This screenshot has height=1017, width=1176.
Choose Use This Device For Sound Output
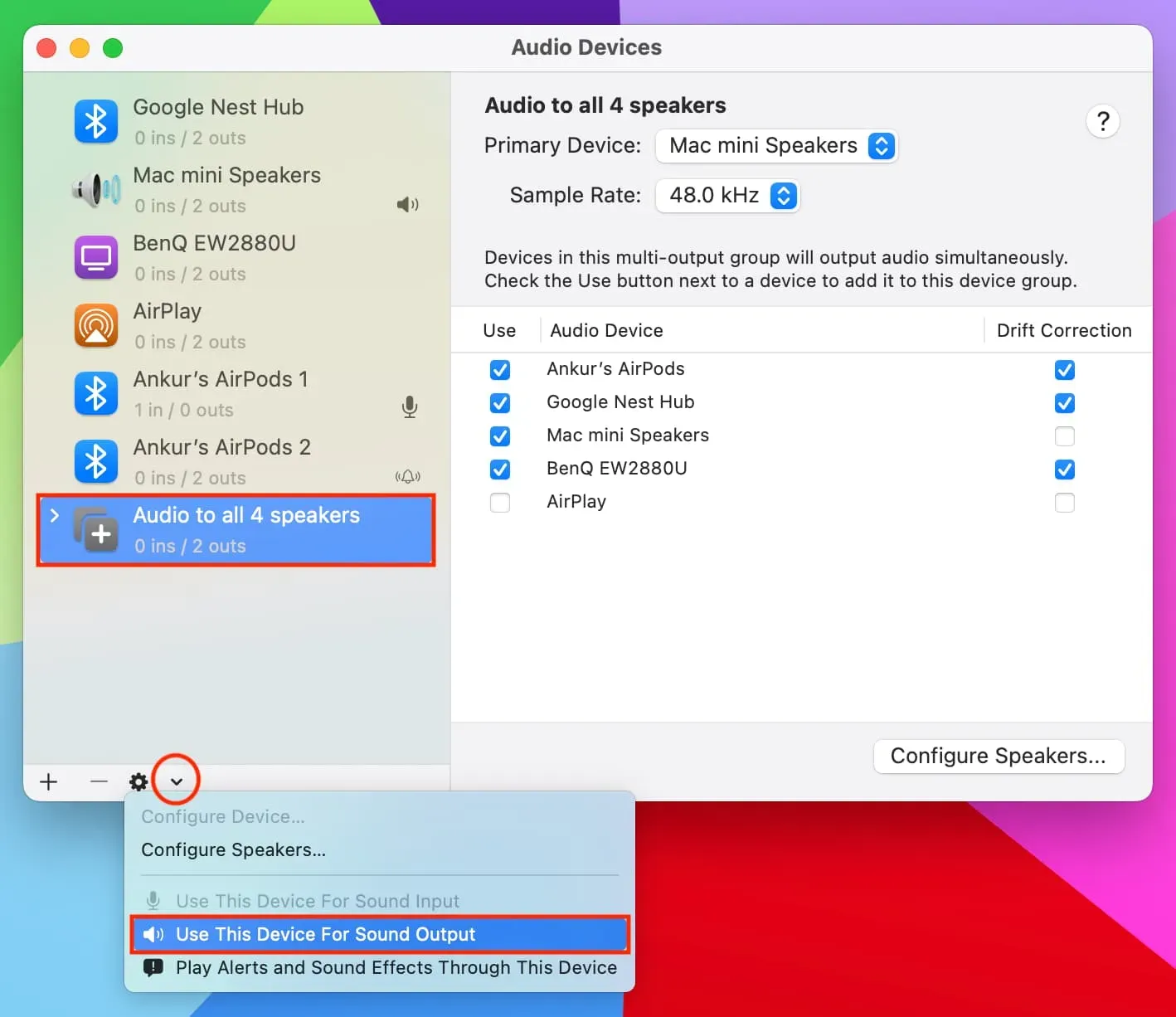(380, 935)
